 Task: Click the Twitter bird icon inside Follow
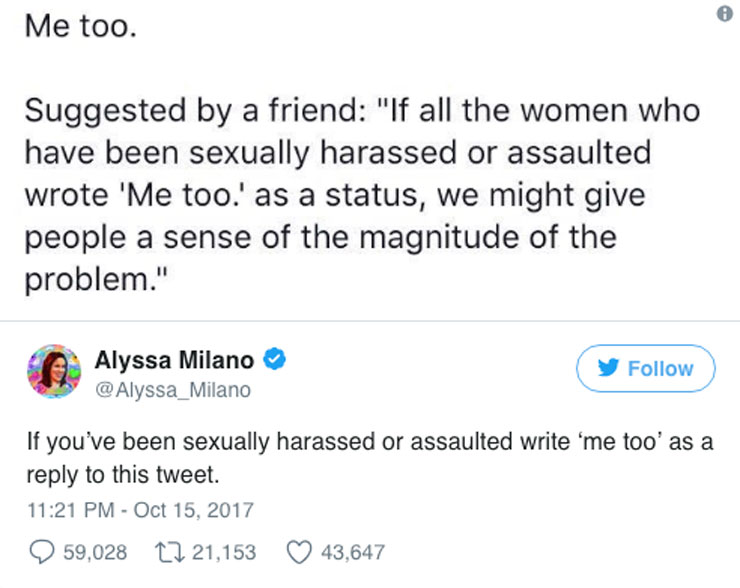tap(607, 368)
